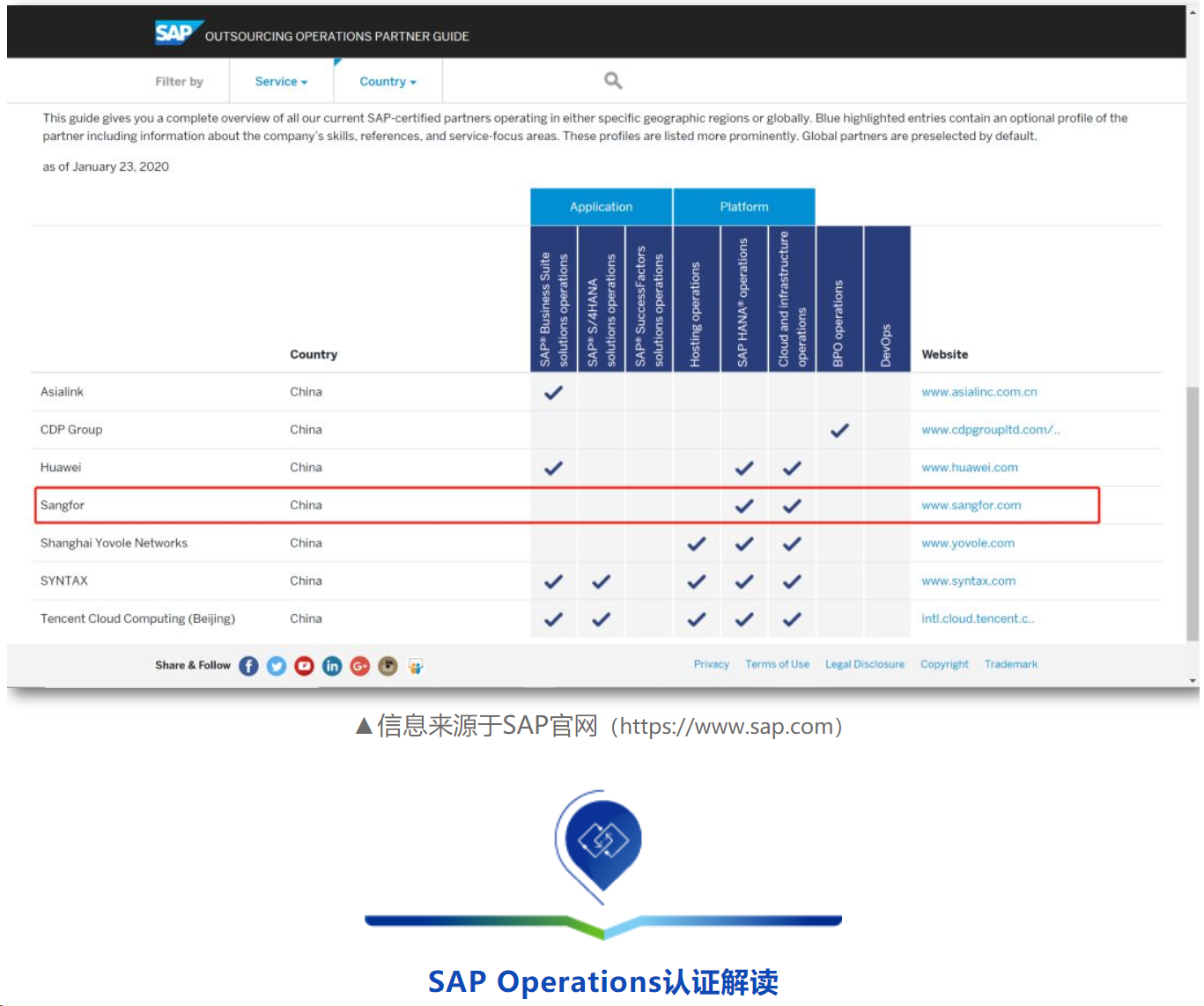
Task: Click the DevOps column header
Action: tap(887, 299)
